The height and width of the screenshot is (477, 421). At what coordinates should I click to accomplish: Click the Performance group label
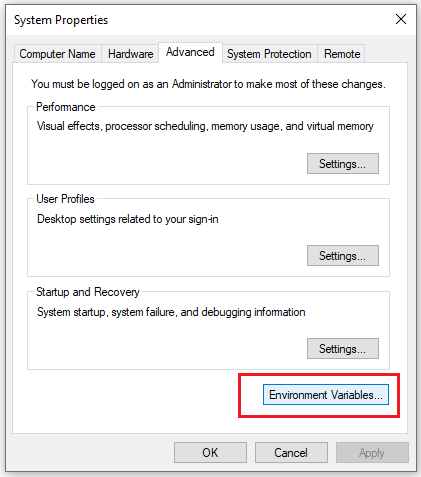tap(66, 107)
